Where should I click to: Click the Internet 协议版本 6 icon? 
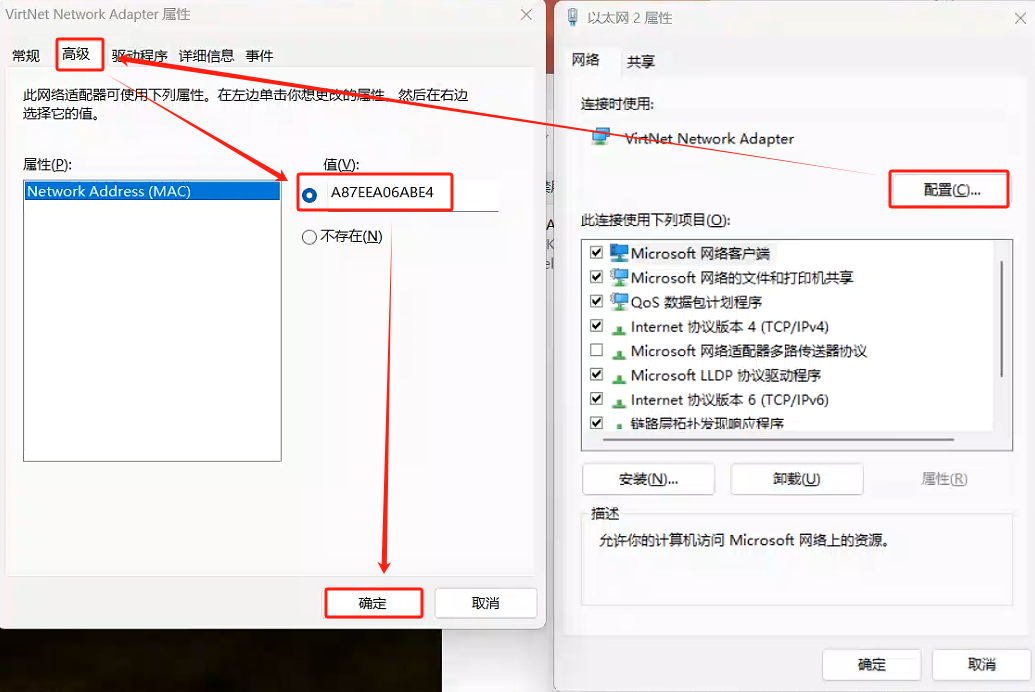click(x=619, y=400)
